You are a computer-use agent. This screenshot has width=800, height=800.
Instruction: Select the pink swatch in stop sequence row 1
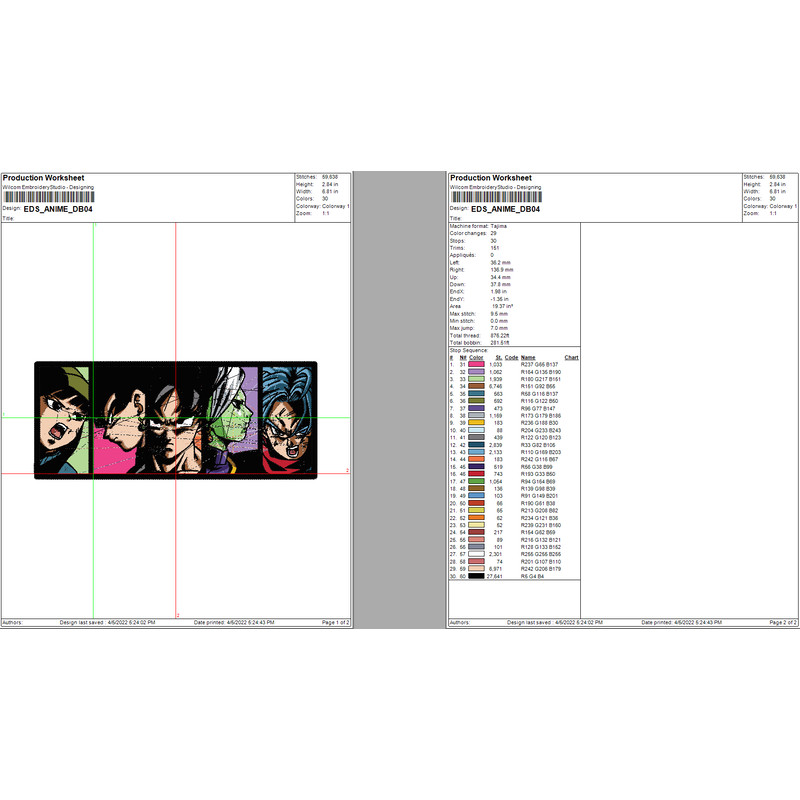(476, 365)
